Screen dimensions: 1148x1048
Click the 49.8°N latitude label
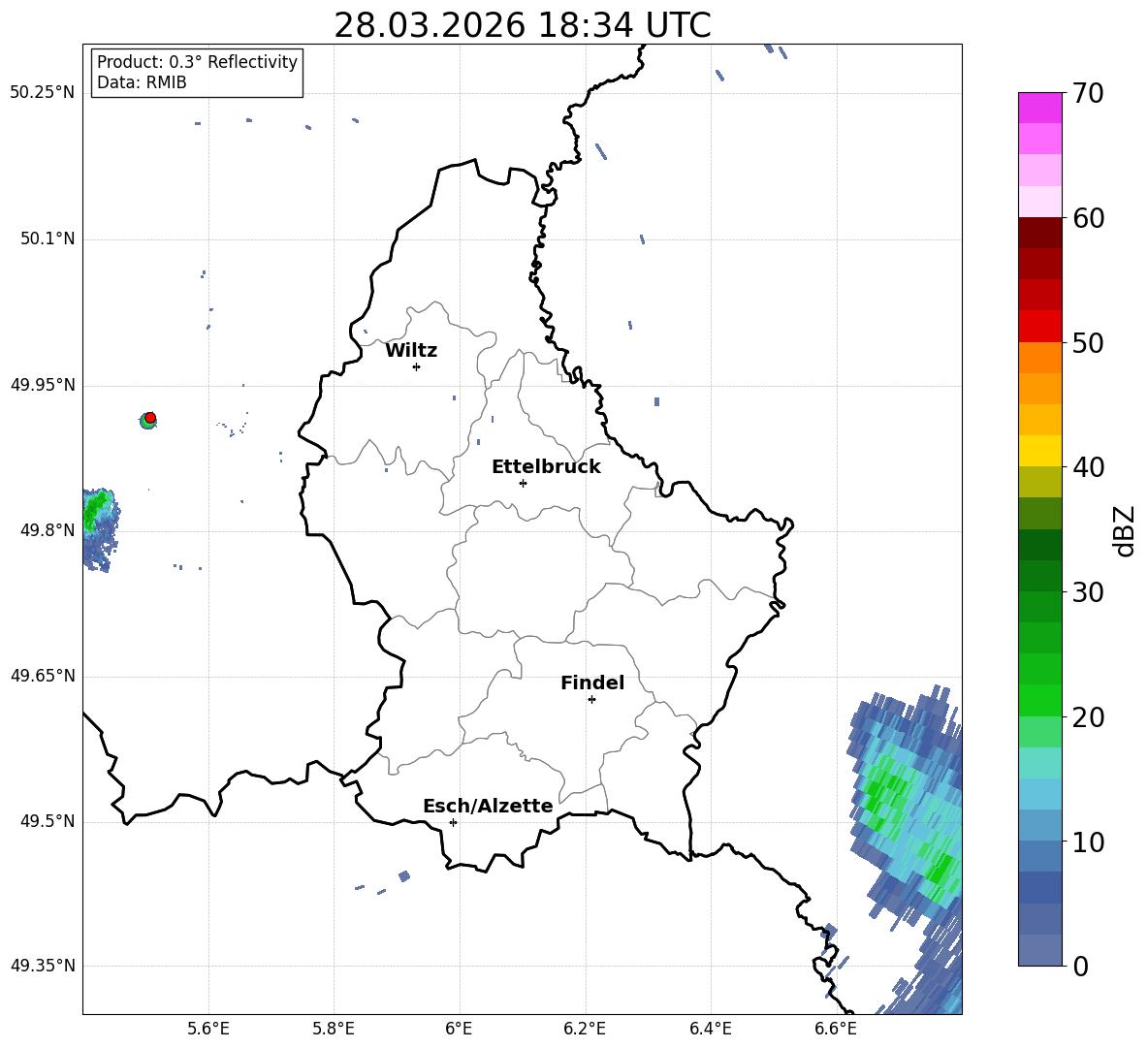pos(47,530)
